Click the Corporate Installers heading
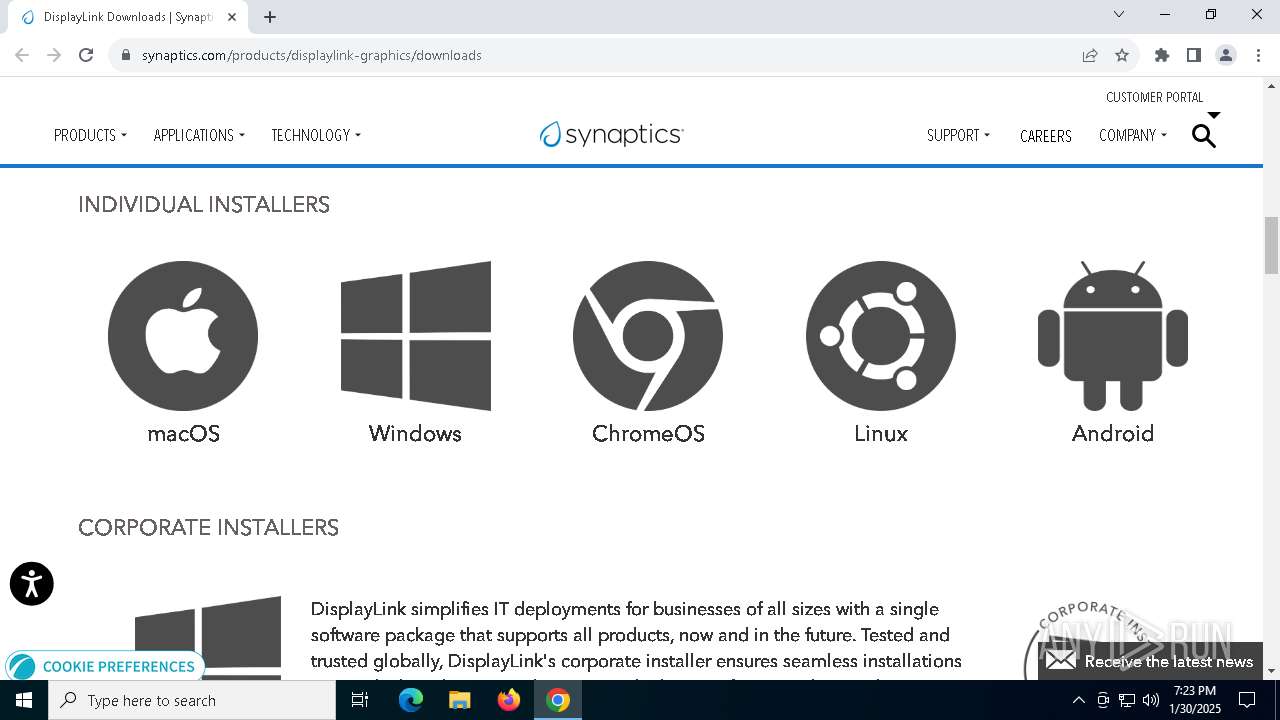This screenshot has width=1280, height=720. [x=209, y=527]
